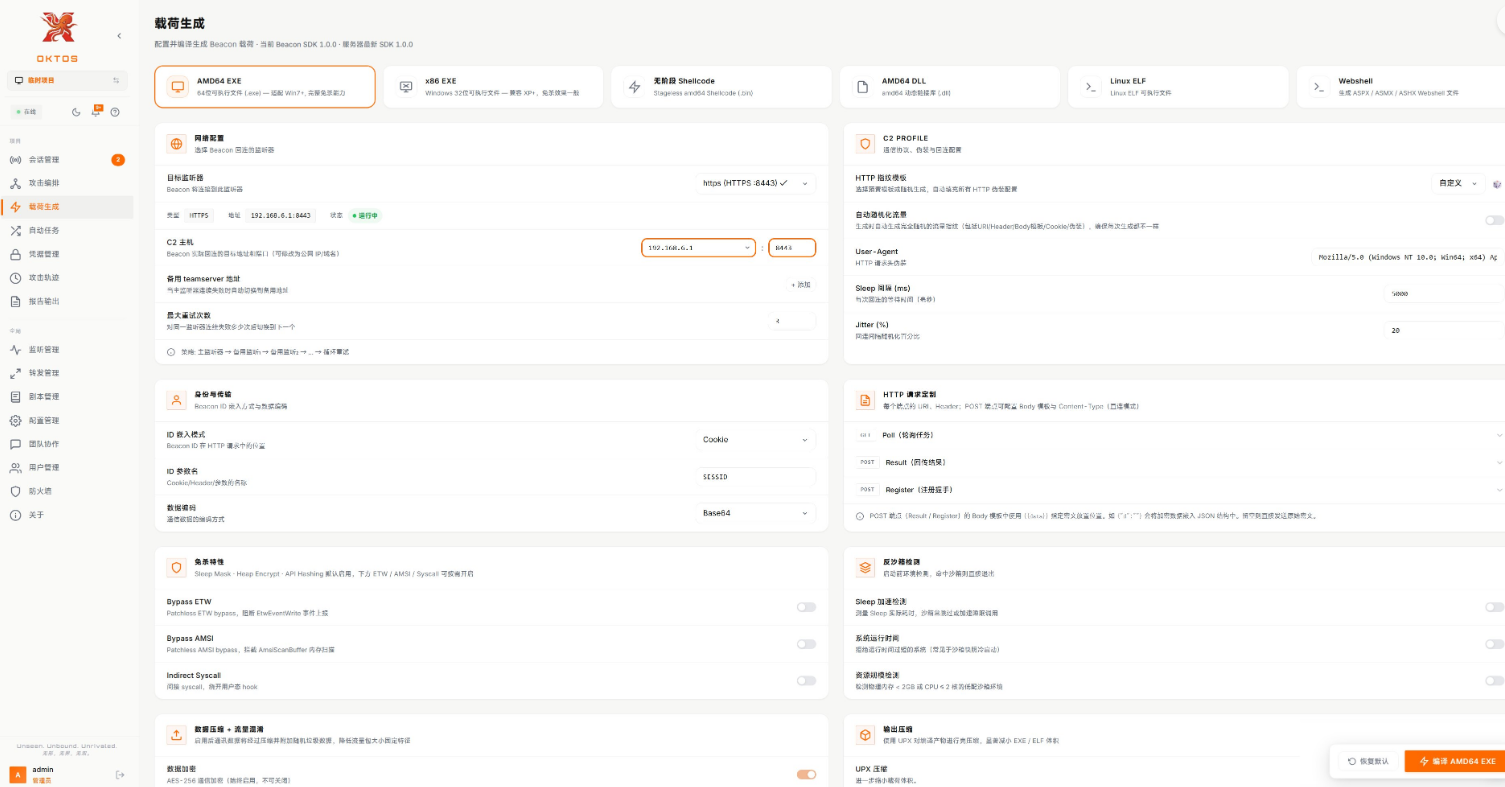Click the 用户管理 users icon
Screen dimensions: 1505x787
coord(15,467)
